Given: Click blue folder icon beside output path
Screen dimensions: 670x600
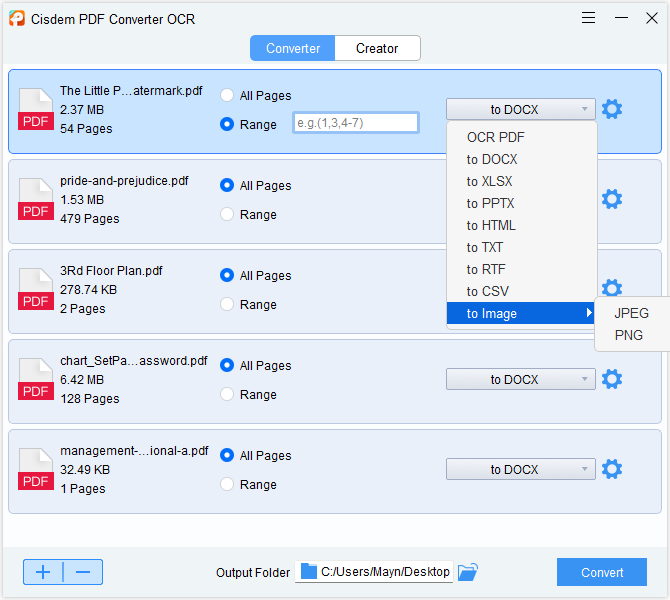Looking at the screenshot, I should click(309, 571).
